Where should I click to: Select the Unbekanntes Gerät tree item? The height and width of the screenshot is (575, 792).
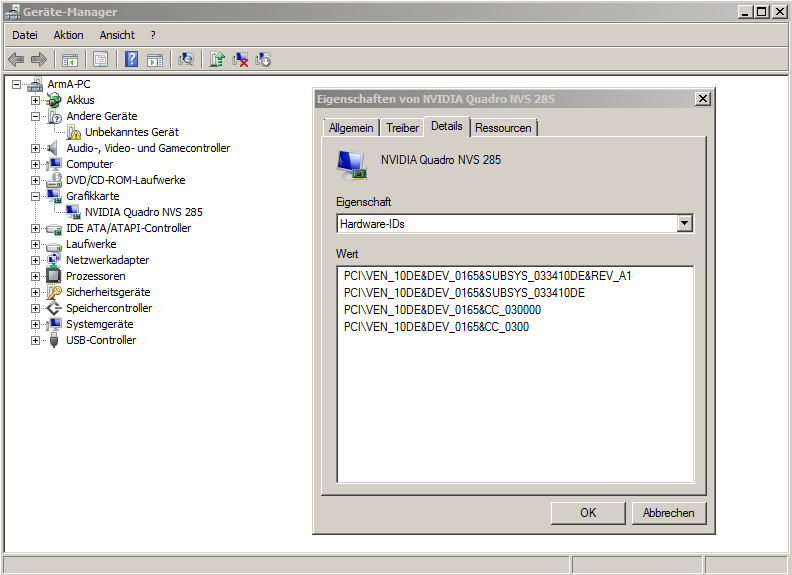(132, 132)
